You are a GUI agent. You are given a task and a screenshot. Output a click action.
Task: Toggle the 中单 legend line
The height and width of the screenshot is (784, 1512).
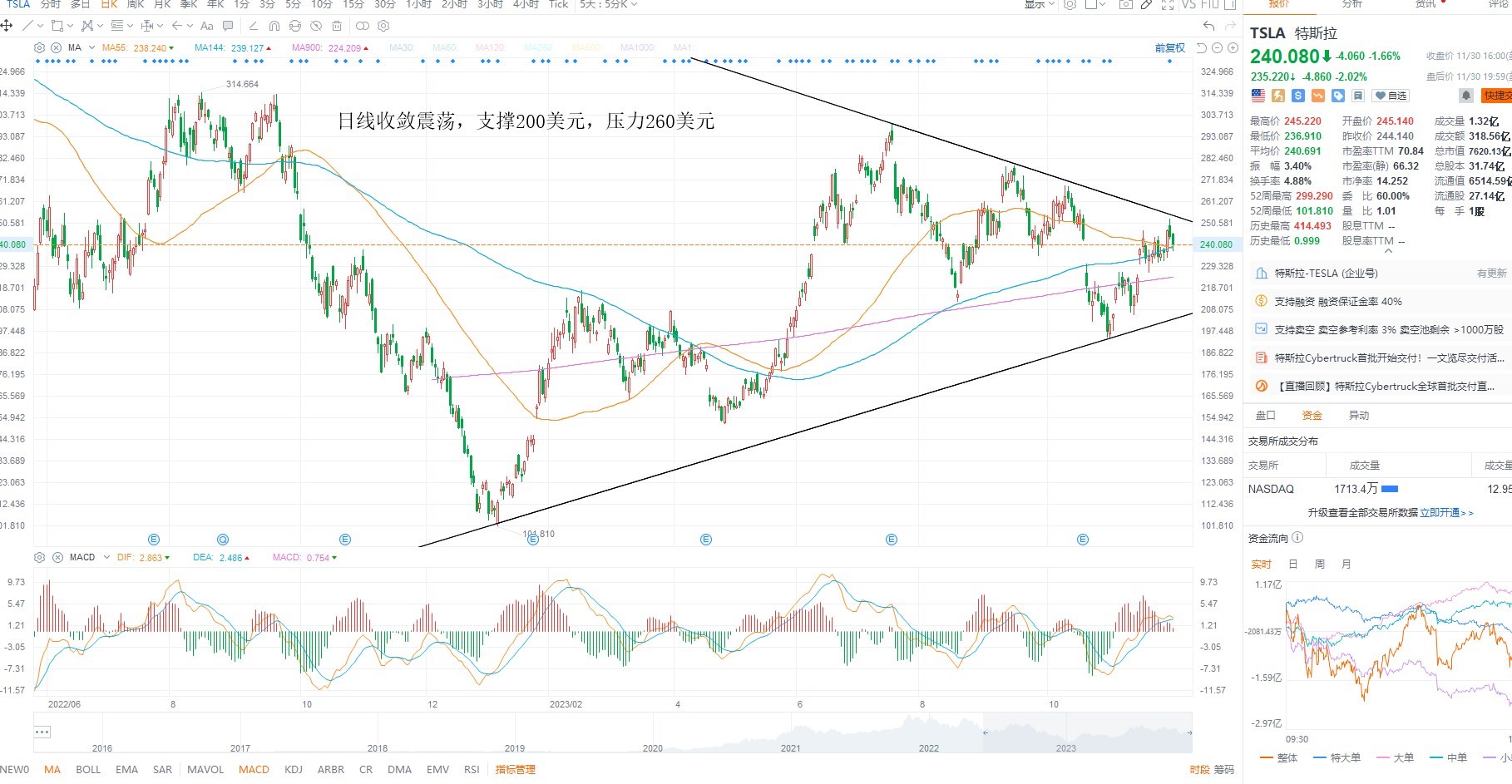(1448, 757)
